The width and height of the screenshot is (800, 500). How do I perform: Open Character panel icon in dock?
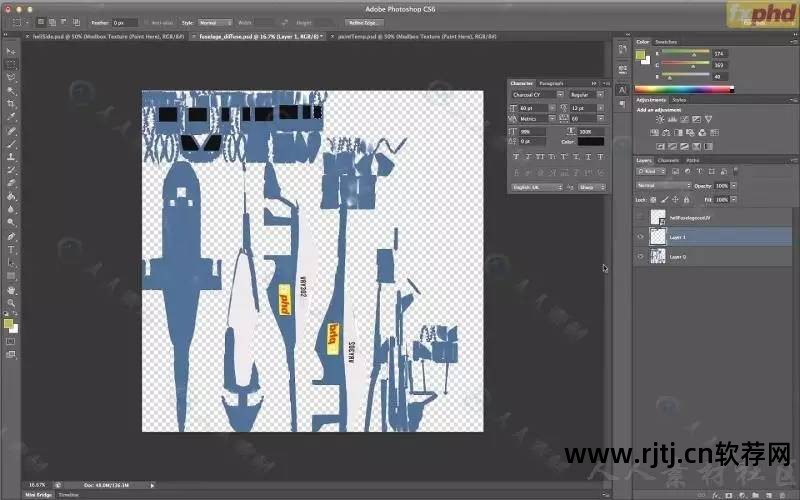tap(622, 90)
